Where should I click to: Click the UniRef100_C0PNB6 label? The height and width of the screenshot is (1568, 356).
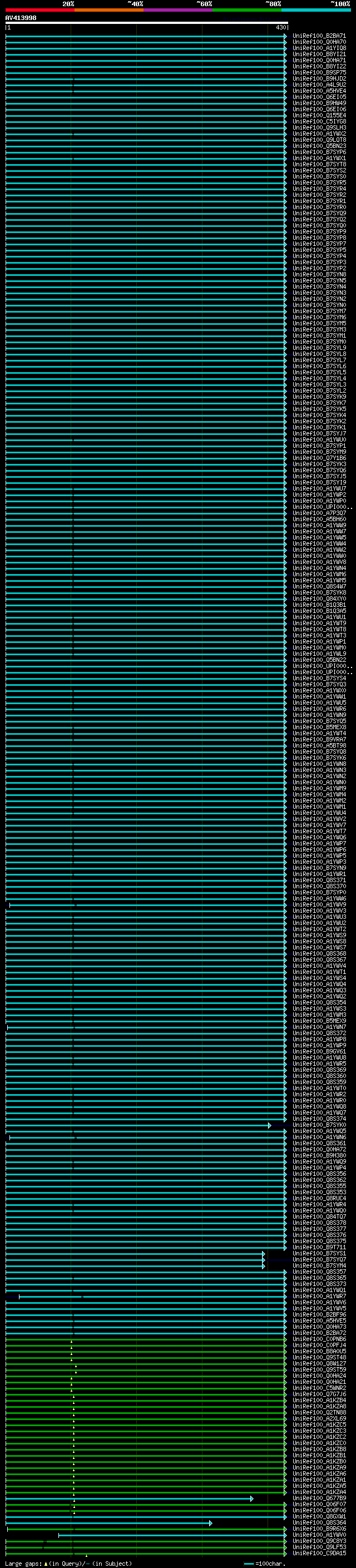319,1338
